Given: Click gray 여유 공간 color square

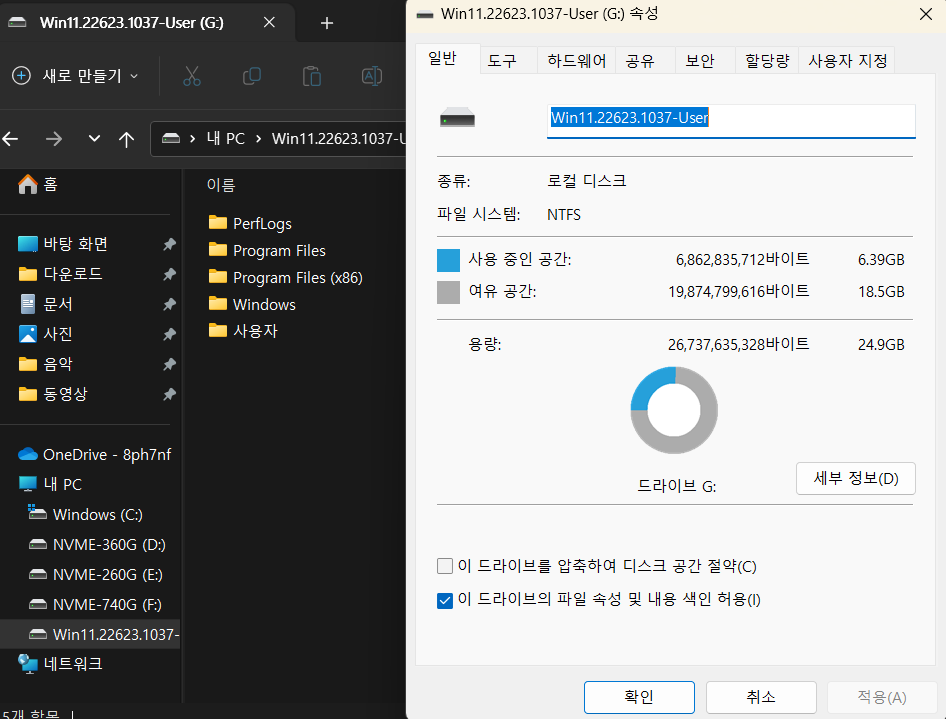Looking at the screenshot, I should 448,292.
